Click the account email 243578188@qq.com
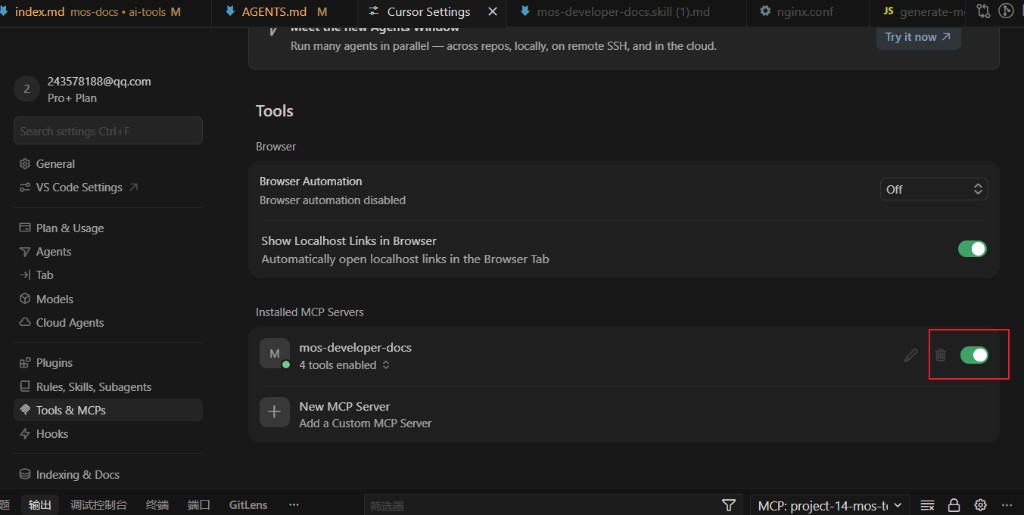This screenshot has height=515, width=1024. 99,82
